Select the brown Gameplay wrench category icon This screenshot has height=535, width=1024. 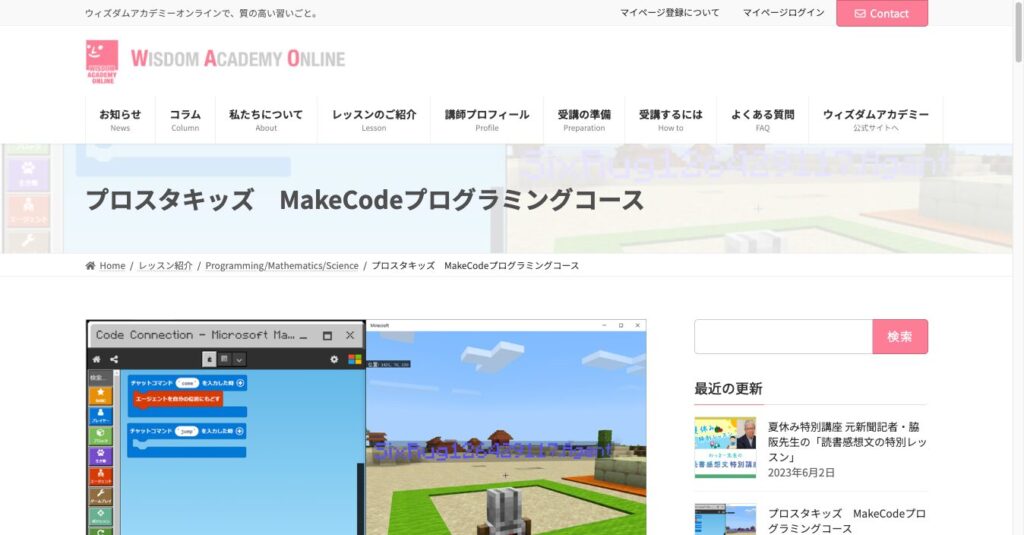[x=101, y=496]
